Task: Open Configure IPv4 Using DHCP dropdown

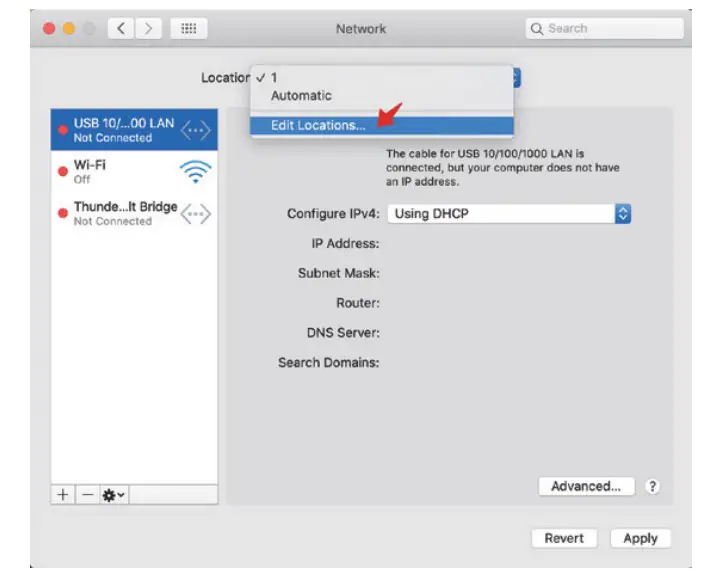Action: coord(509,213)
